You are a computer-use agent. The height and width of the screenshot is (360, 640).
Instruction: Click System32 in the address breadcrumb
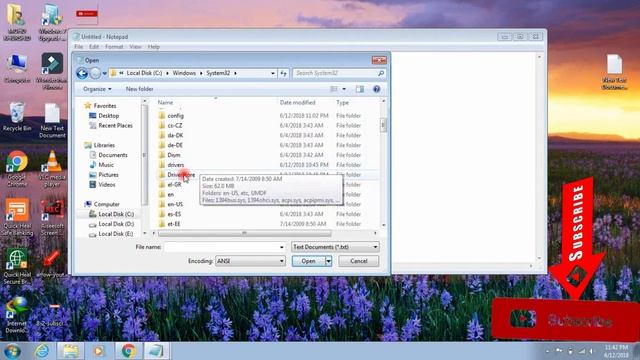pos(218,73)
